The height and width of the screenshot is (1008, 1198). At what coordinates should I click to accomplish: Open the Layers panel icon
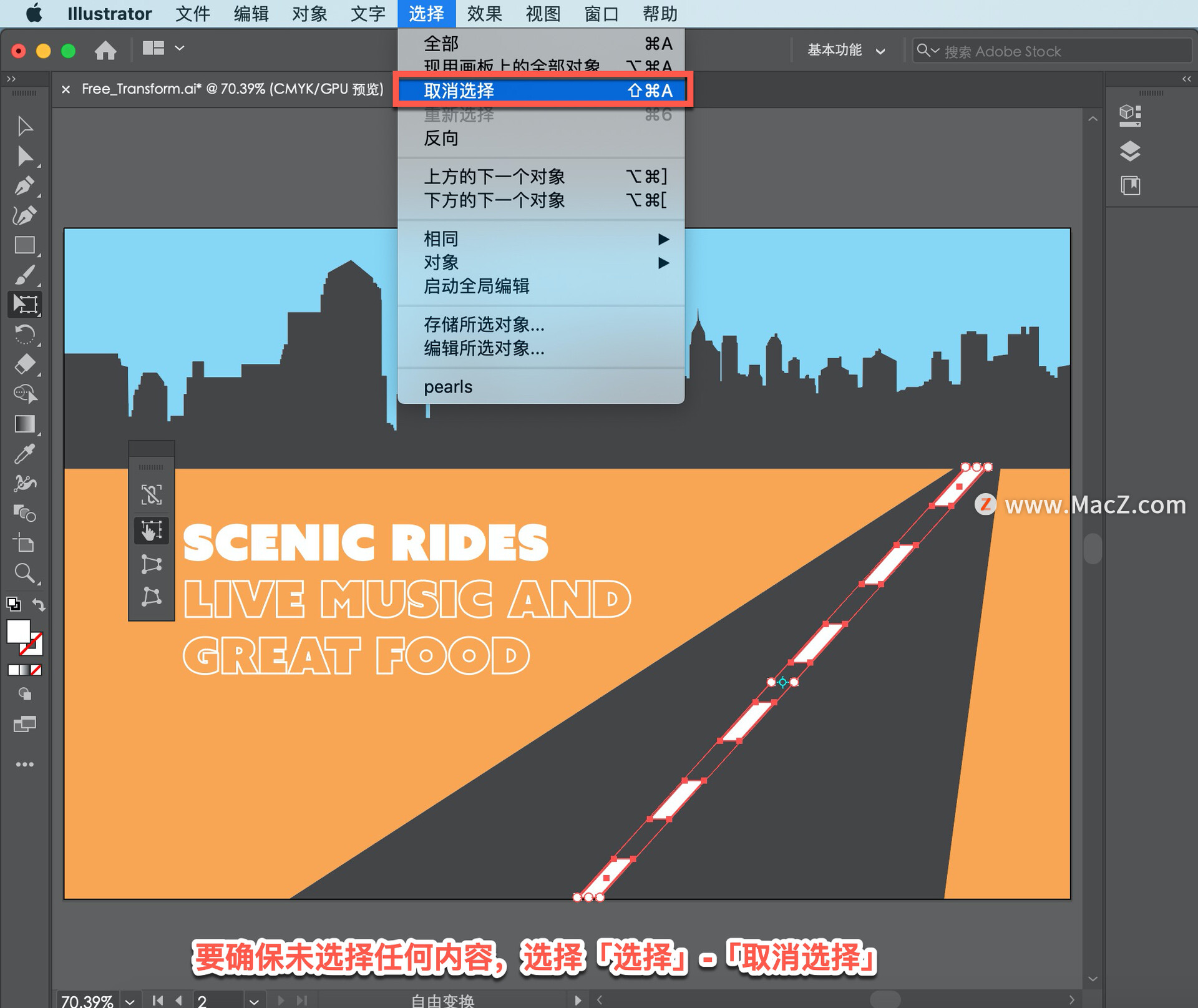click(x=1130, y=151)
